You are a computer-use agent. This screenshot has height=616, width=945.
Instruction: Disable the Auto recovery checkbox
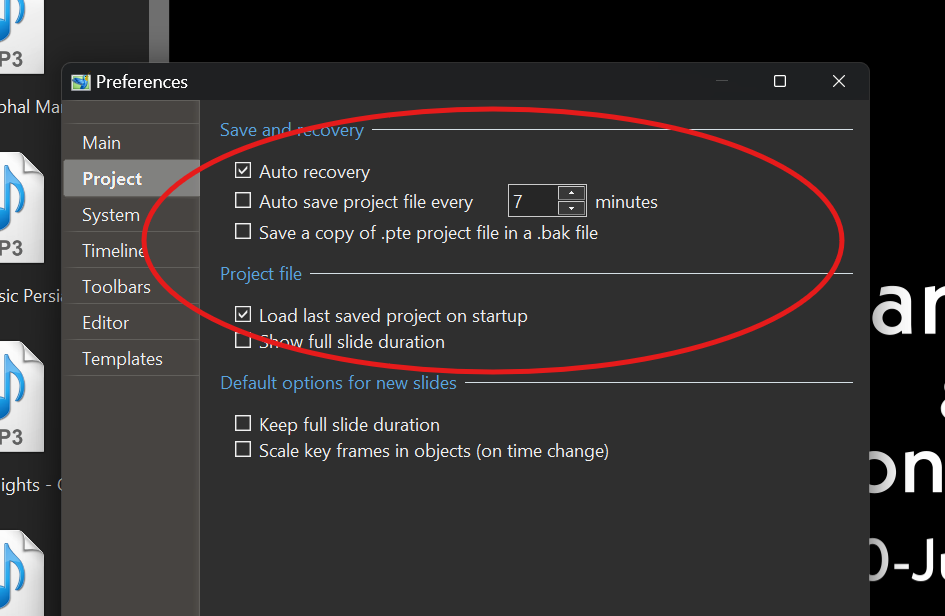click(x=243, y=172)
